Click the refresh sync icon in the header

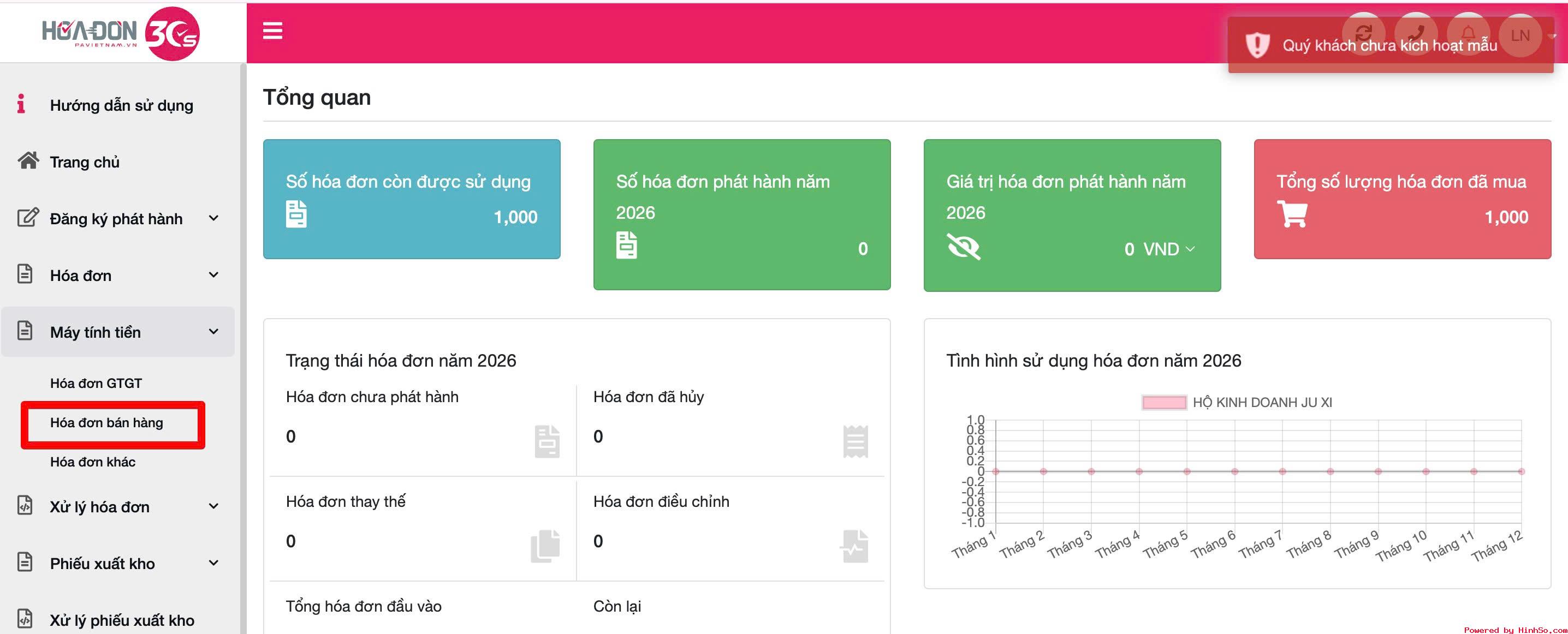pyautogui.click(x=1363, y=34)
